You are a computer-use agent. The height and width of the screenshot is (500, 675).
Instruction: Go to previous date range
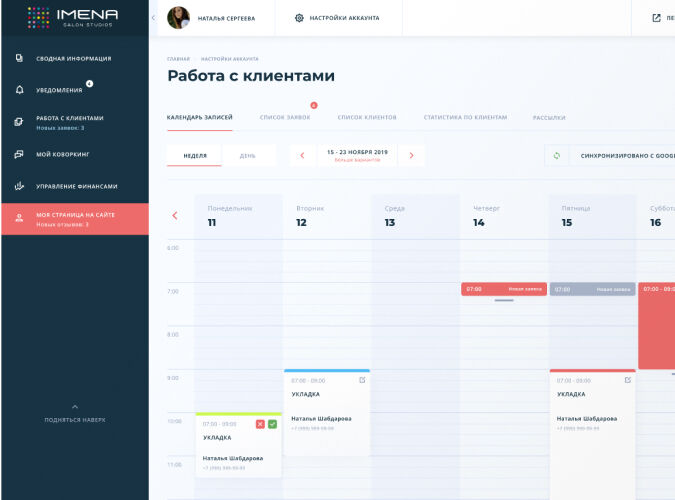coord(302,155)
